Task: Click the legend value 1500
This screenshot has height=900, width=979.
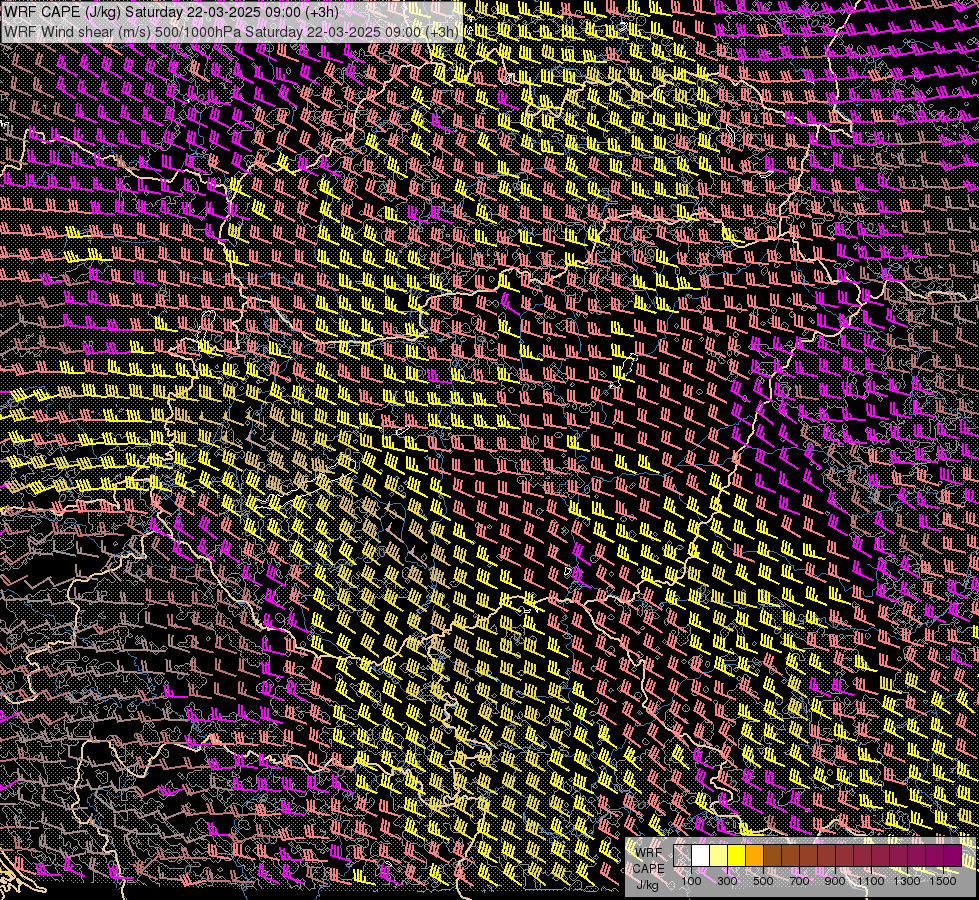Action: [943, 881]
